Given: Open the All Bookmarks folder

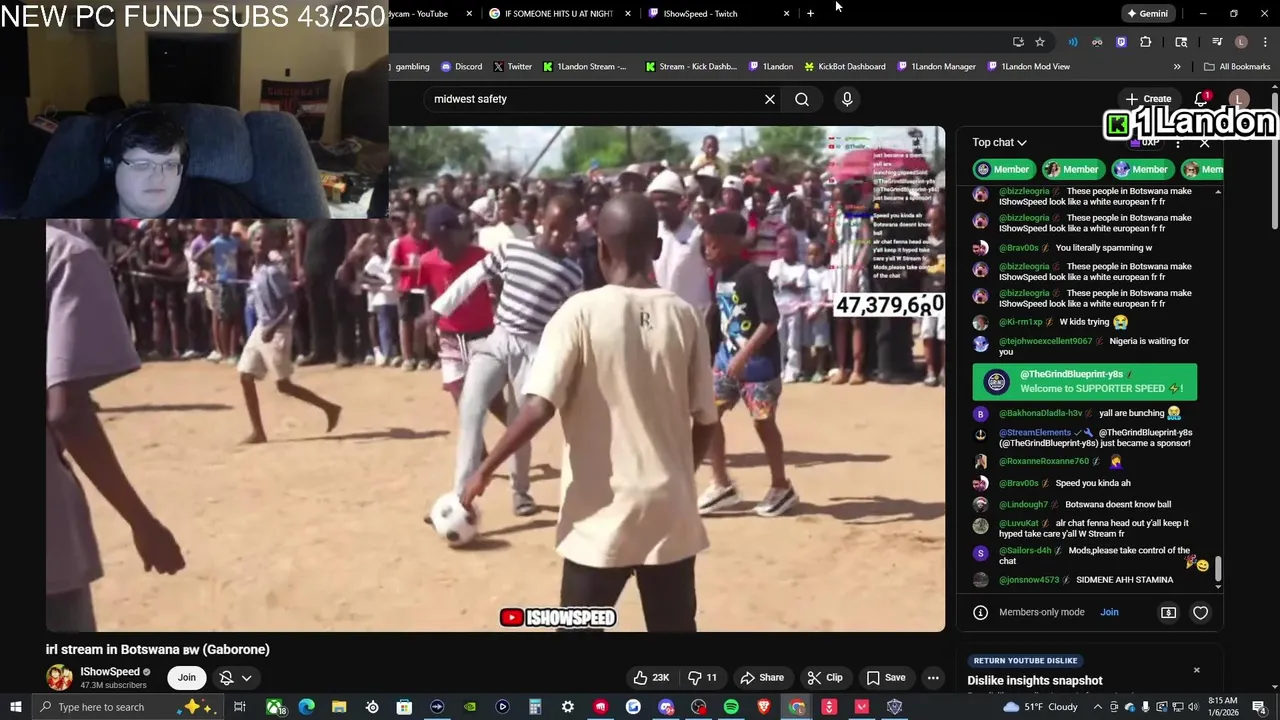Looking at the screenshot, I should pyautogui.click(x=1237, y=67).
